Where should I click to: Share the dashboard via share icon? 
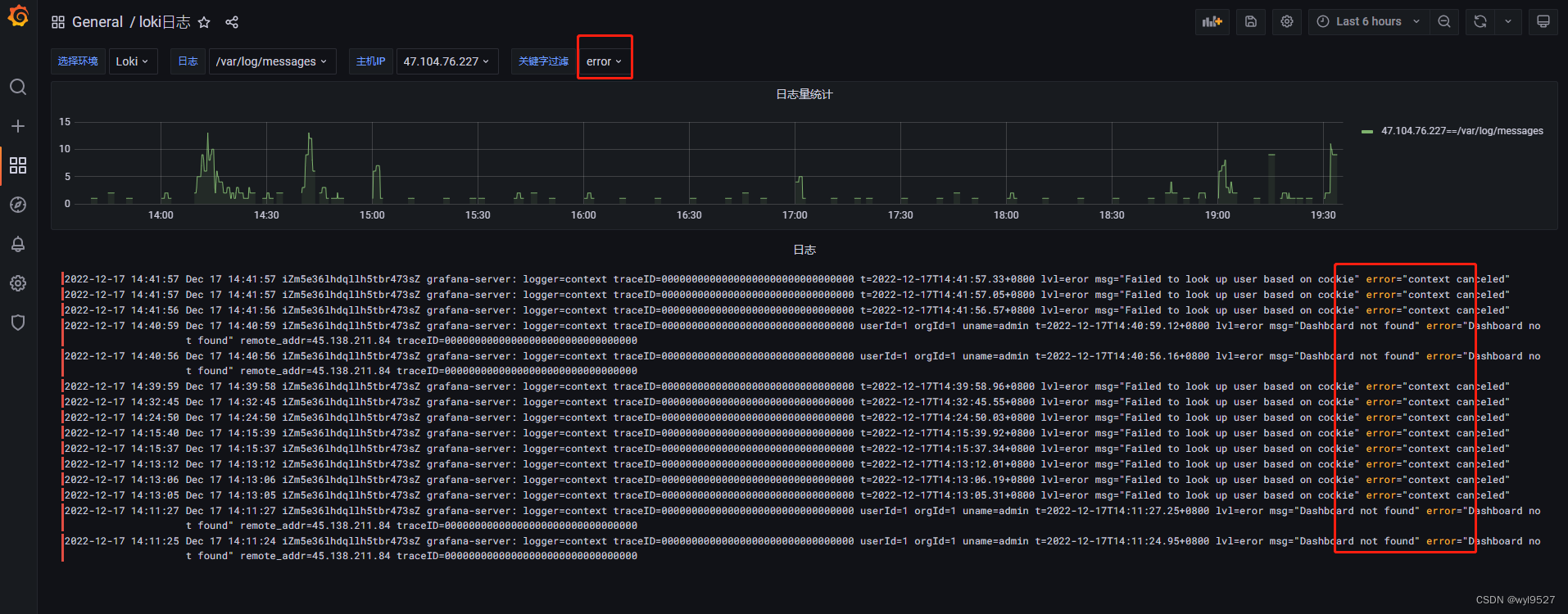pyautogui.click(x=232, y=22)
